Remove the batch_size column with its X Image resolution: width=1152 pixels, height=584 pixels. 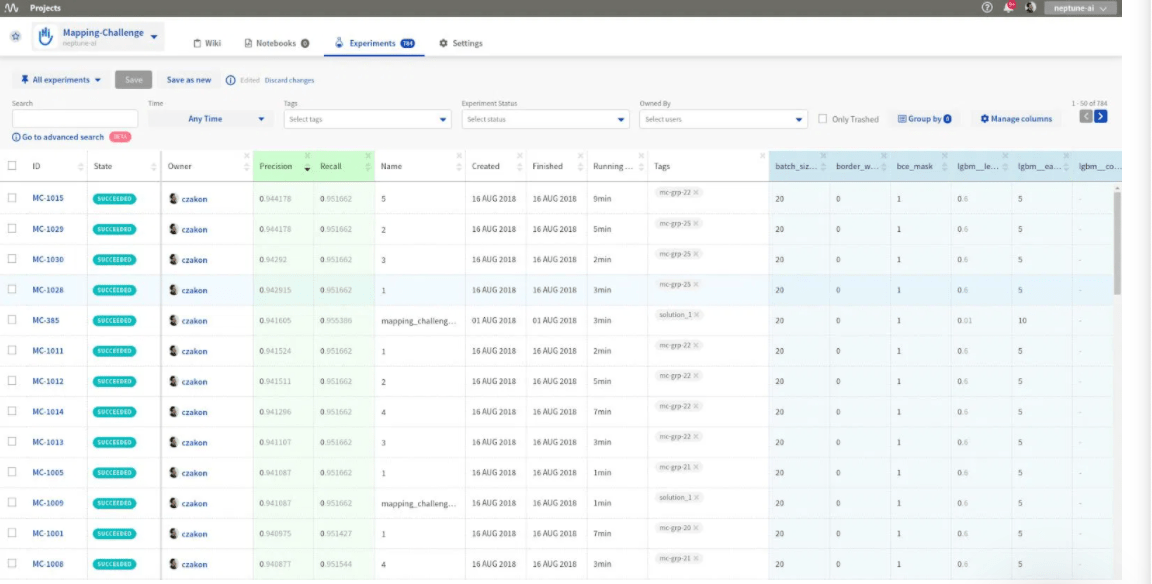click(824, 156)
